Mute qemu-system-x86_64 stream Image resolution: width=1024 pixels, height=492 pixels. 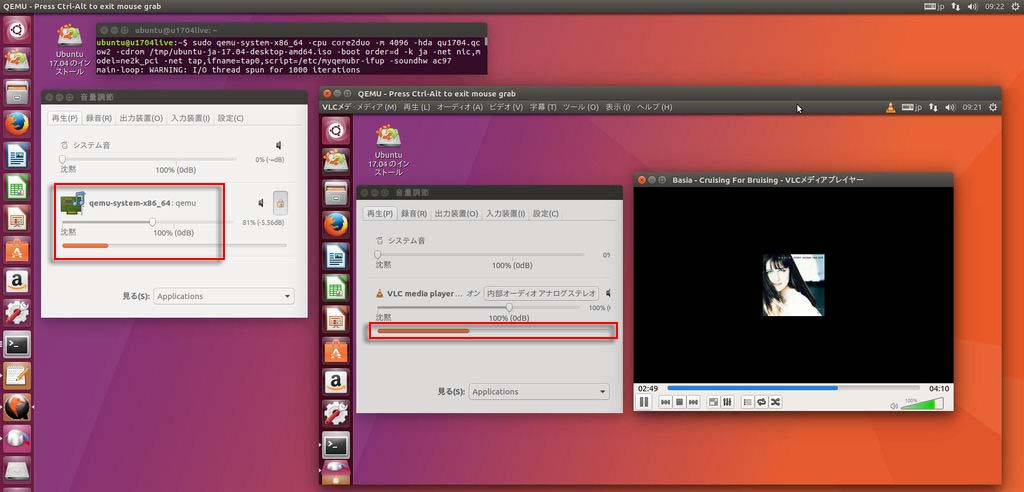coord(261,203)
